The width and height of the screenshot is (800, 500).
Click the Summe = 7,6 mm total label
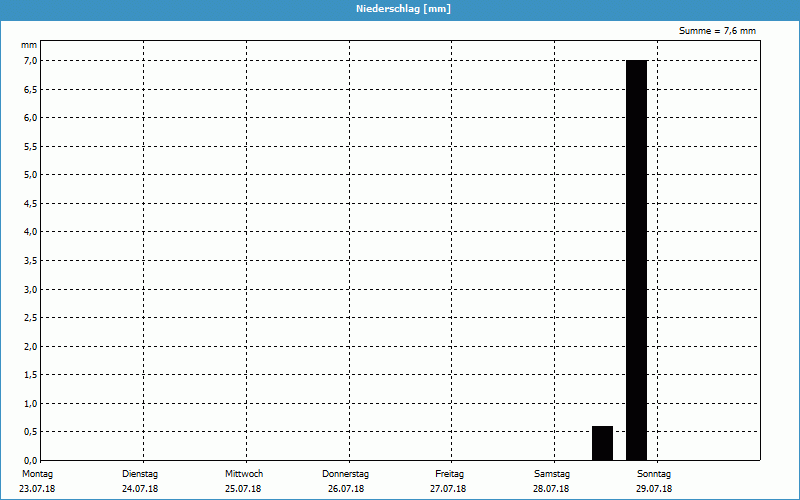pos(717,31)
